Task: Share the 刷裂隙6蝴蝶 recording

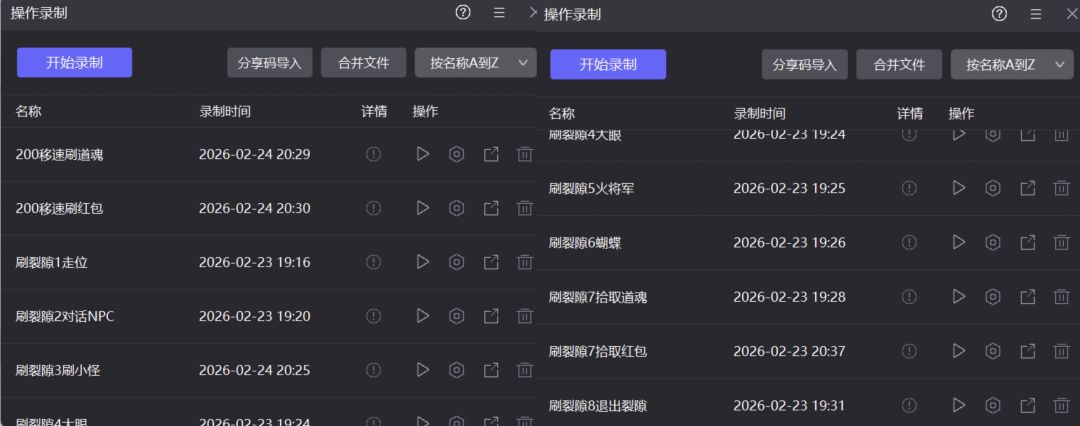Action: point(1028,242)
